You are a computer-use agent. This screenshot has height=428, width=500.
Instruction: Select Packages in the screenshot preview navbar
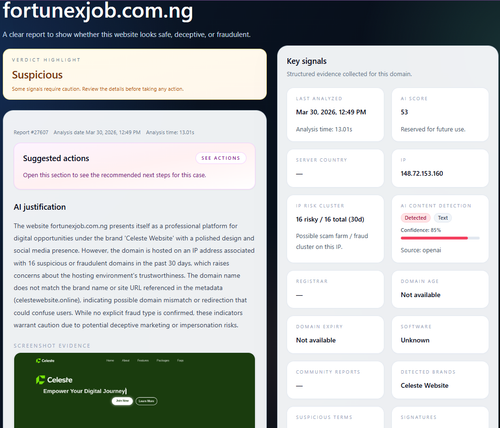click(x=163, y=361)
